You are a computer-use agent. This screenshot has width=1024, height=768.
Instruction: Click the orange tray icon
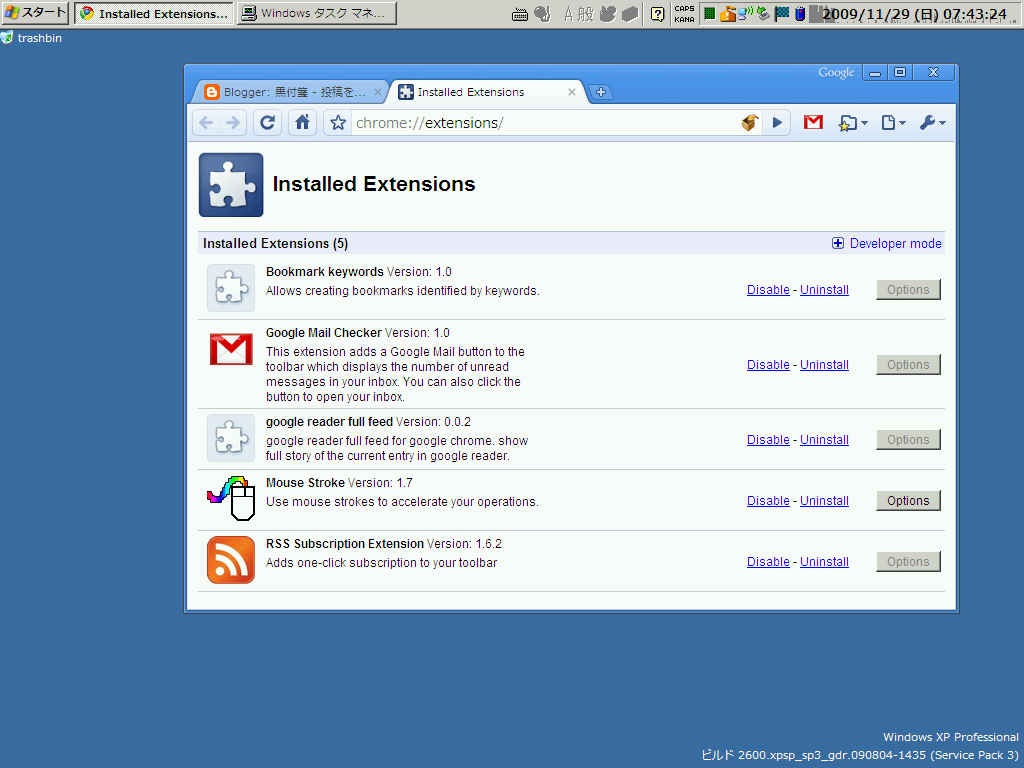point(728,13)
